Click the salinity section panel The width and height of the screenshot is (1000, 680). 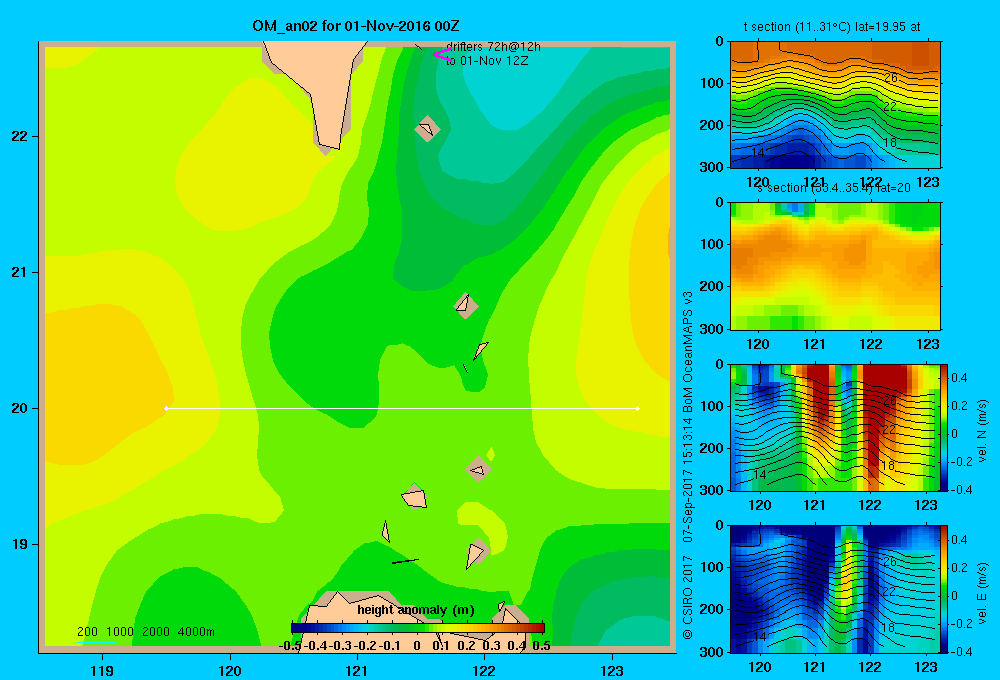835,266
